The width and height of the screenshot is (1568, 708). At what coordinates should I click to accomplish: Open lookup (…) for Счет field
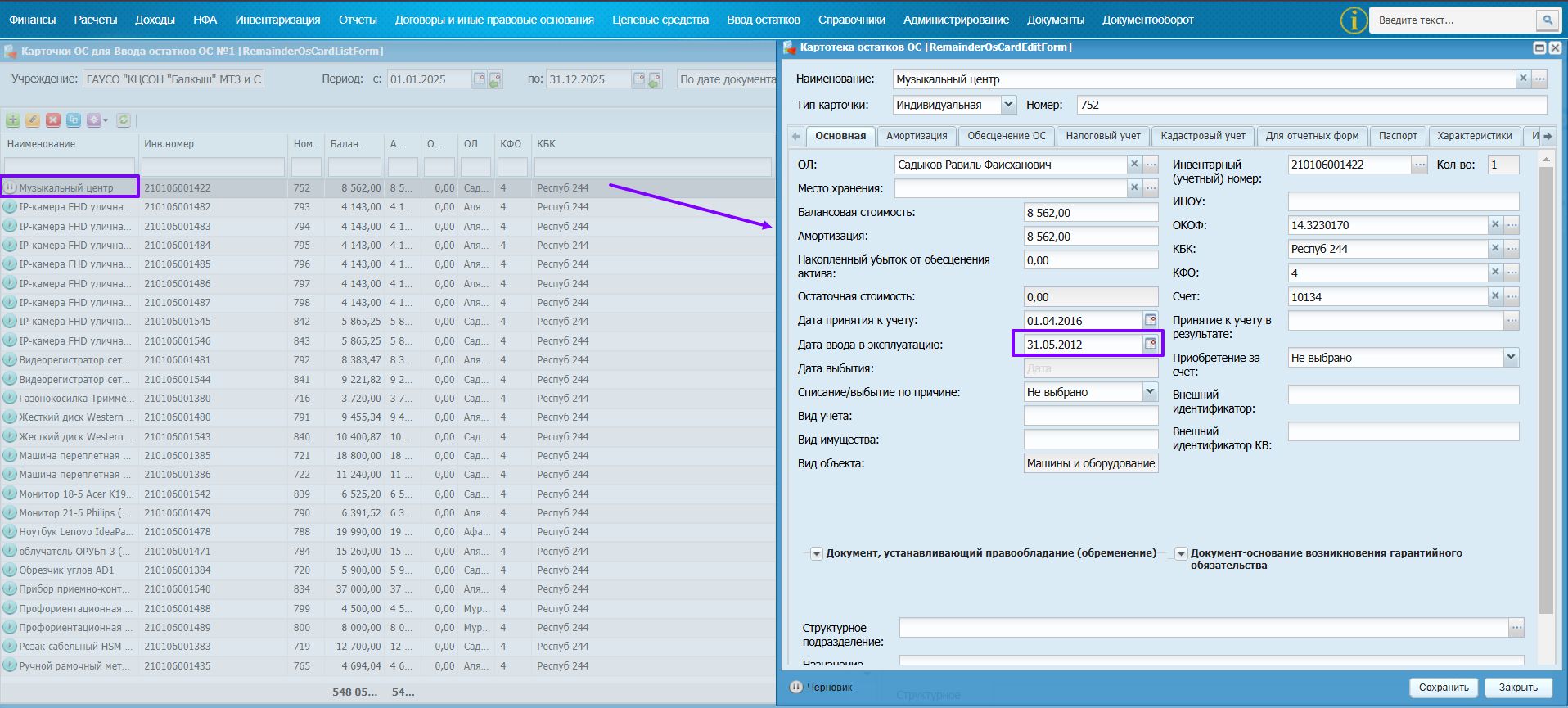pos(1512,296)
